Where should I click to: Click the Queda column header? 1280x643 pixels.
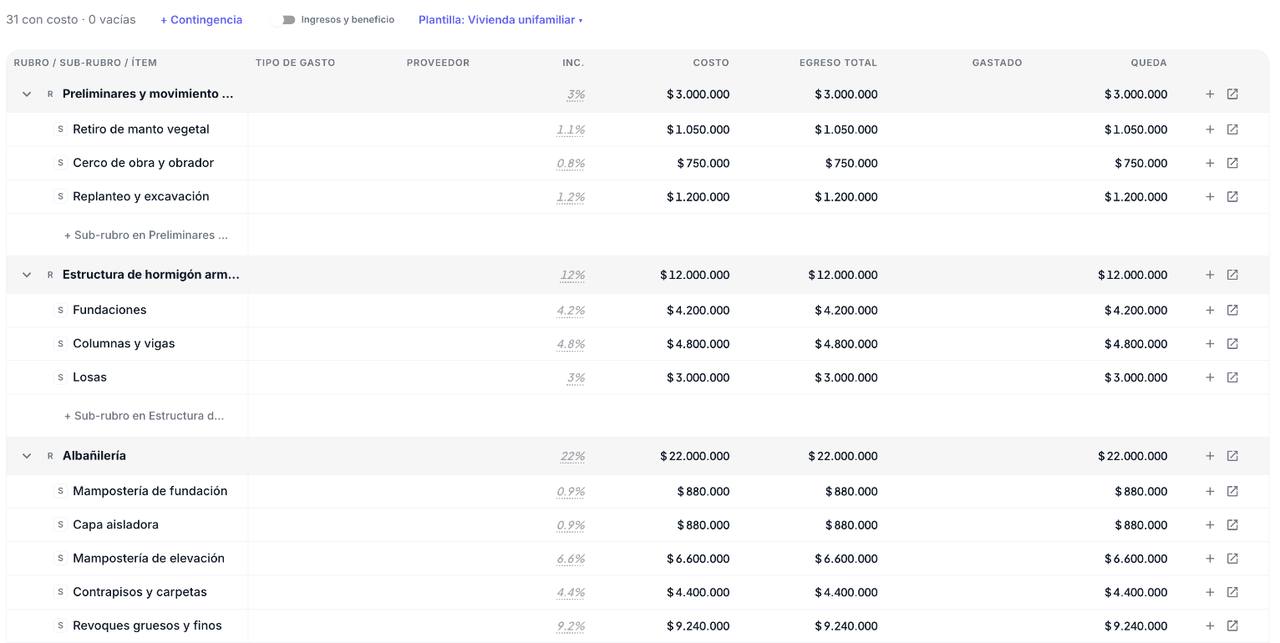(x=1149, y=63)
